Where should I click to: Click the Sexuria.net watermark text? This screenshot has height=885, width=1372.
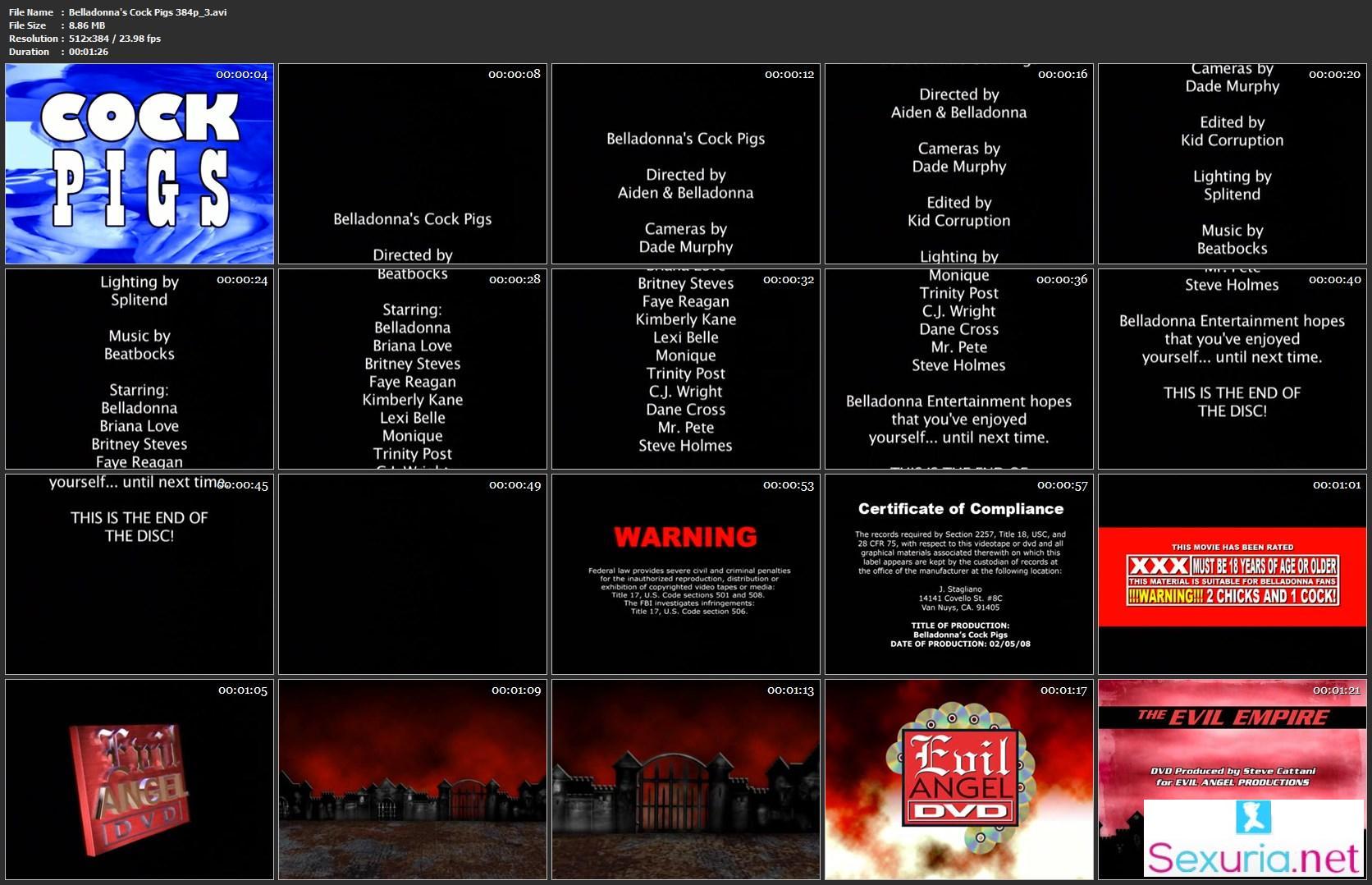1253,859
